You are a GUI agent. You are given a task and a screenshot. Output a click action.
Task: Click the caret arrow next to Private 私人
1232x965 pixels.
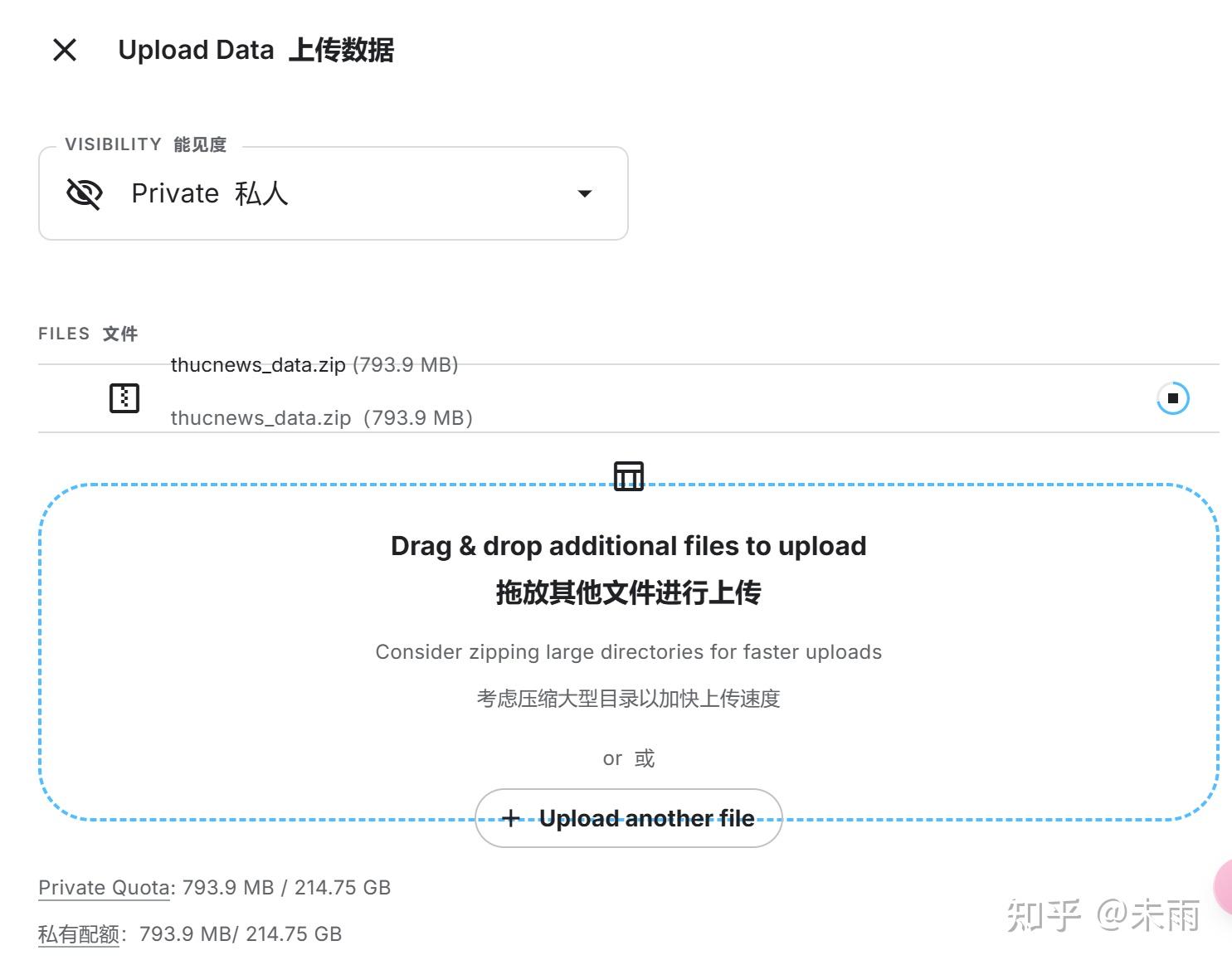coord(585,193)
